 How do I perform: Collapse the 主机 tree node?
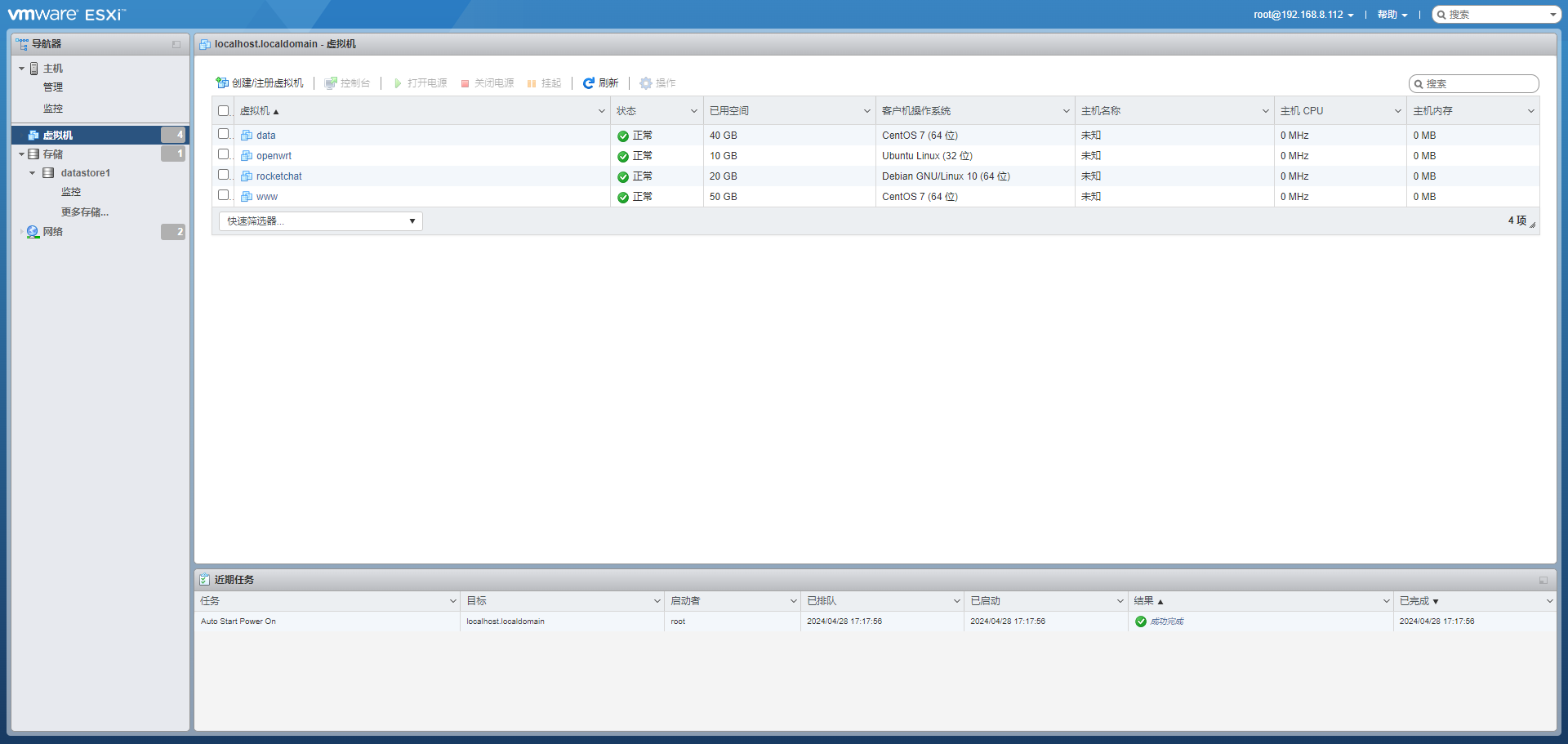click(21, 69)
